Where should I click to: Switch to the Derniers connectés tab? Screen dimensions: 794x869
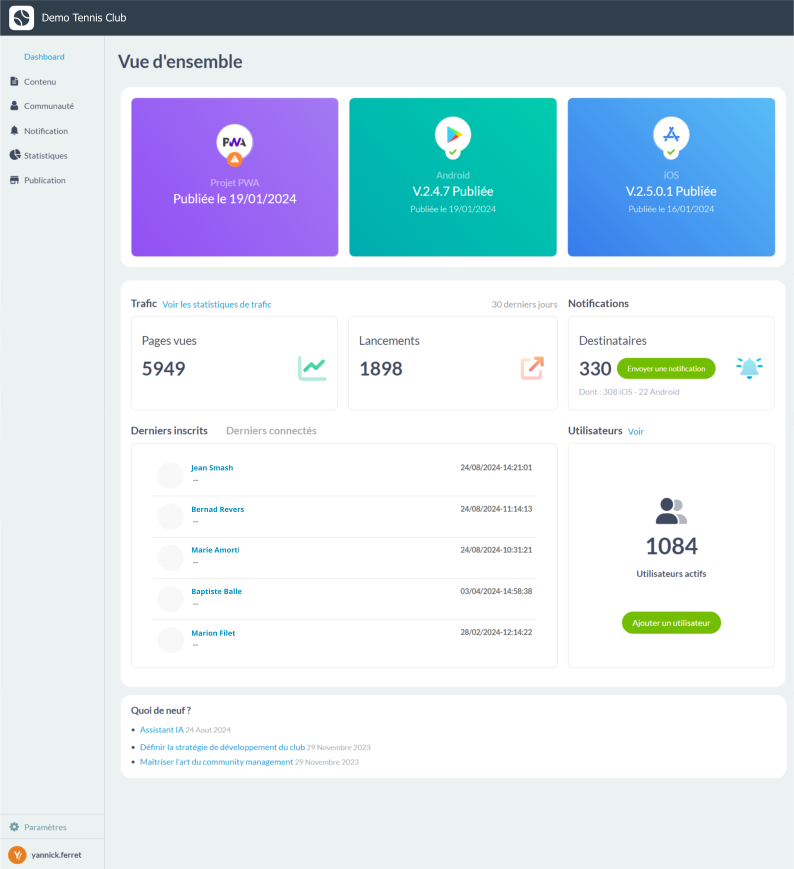[x=271, y=431]
